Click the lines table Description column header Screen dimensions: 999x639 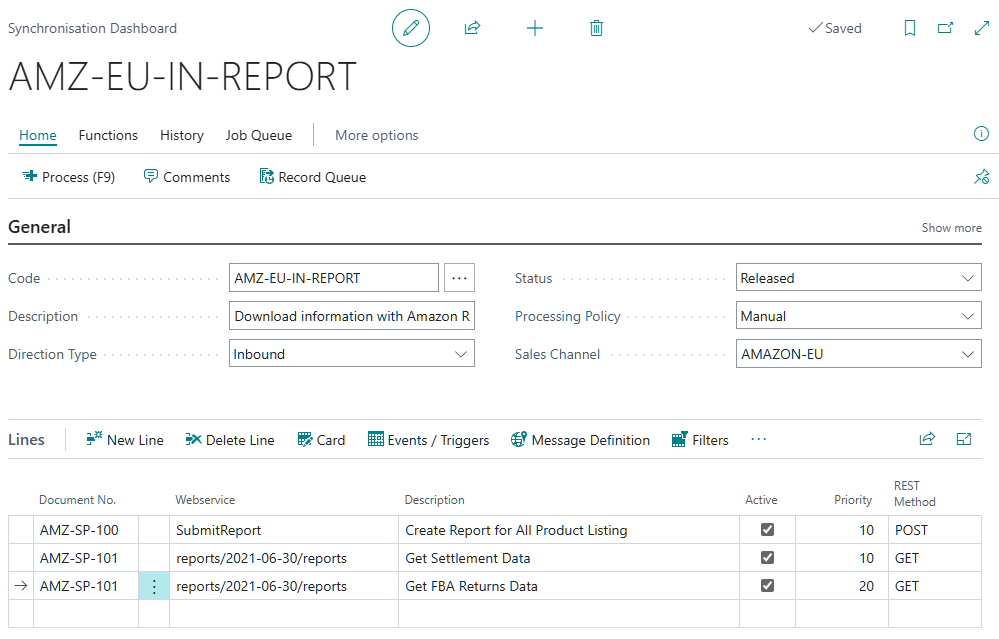click(x=435, y=499)
